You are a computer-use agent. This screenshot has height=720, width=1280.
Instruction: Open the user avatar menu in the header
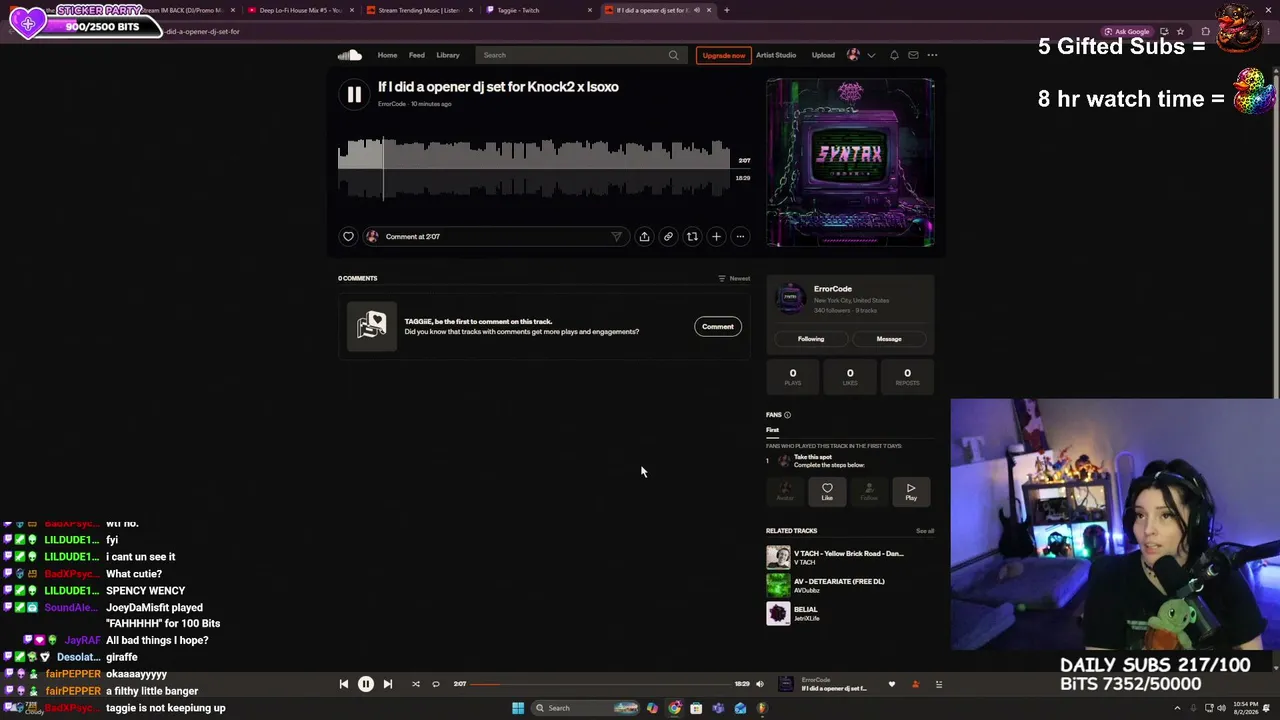point(853,55)
